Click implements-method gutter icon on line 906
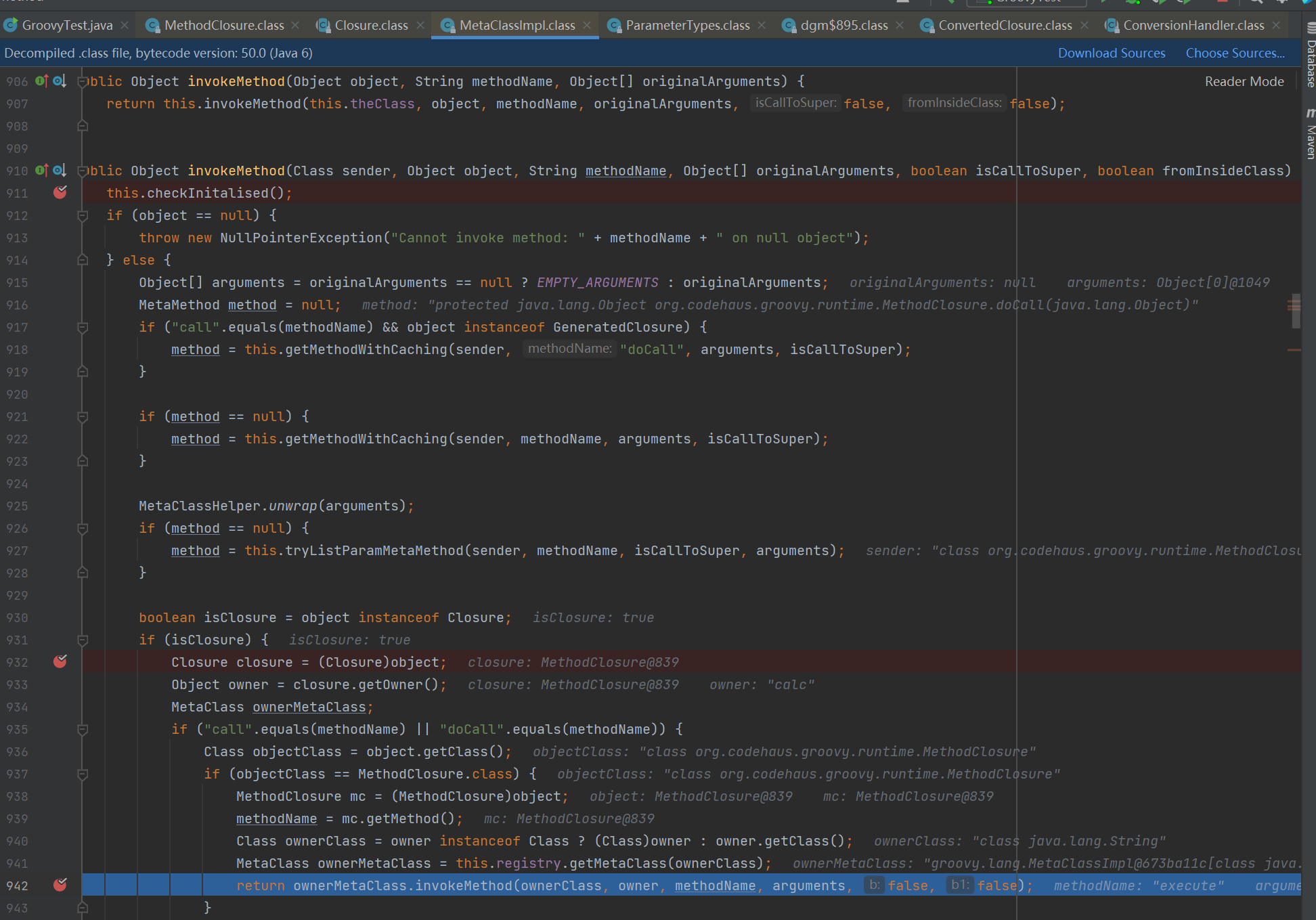The height and width of the screenshot is (920, 1316). tap(41, 81)
